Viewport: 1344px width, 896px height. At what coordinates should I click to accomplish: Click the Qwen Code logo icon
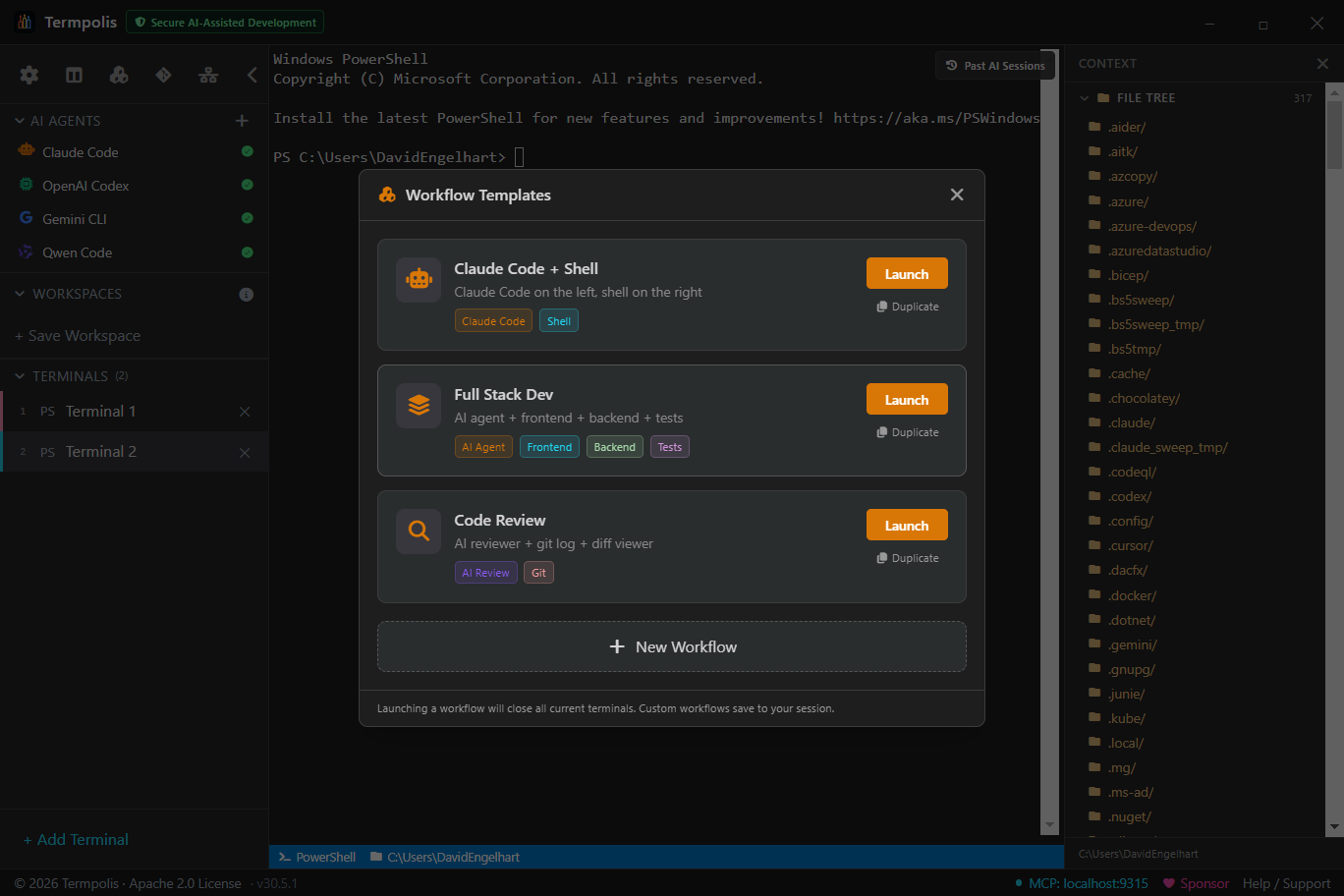click(27, 252)
